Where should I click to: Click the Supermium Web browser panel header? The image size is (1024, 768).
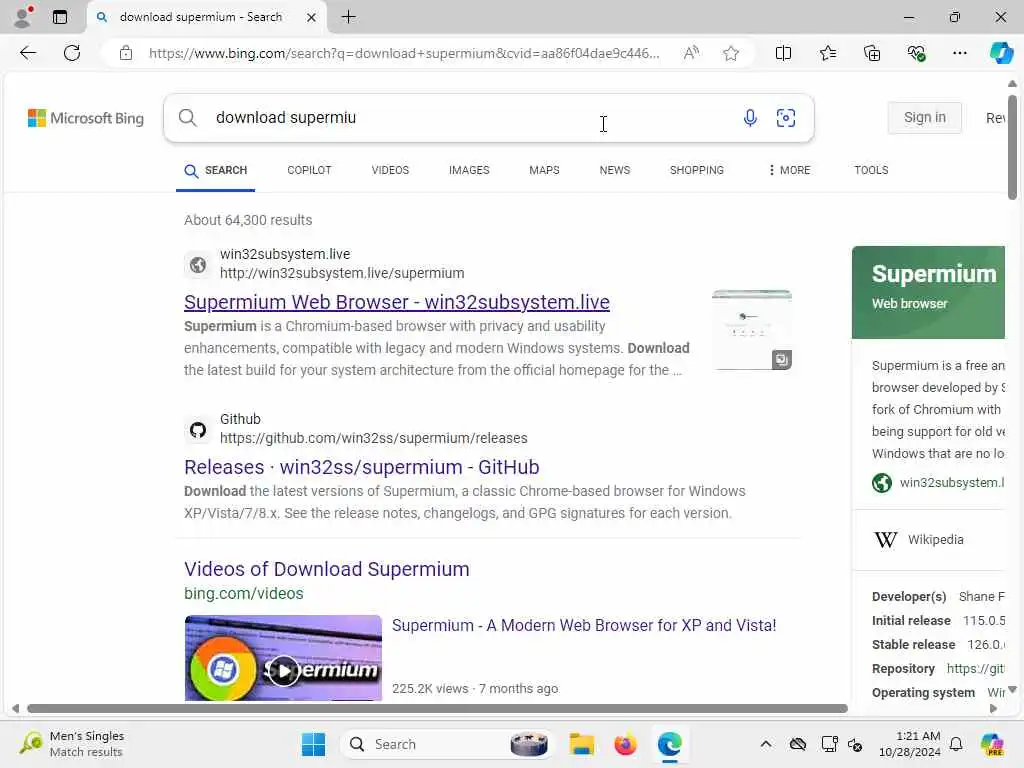[x=928, y=292]
